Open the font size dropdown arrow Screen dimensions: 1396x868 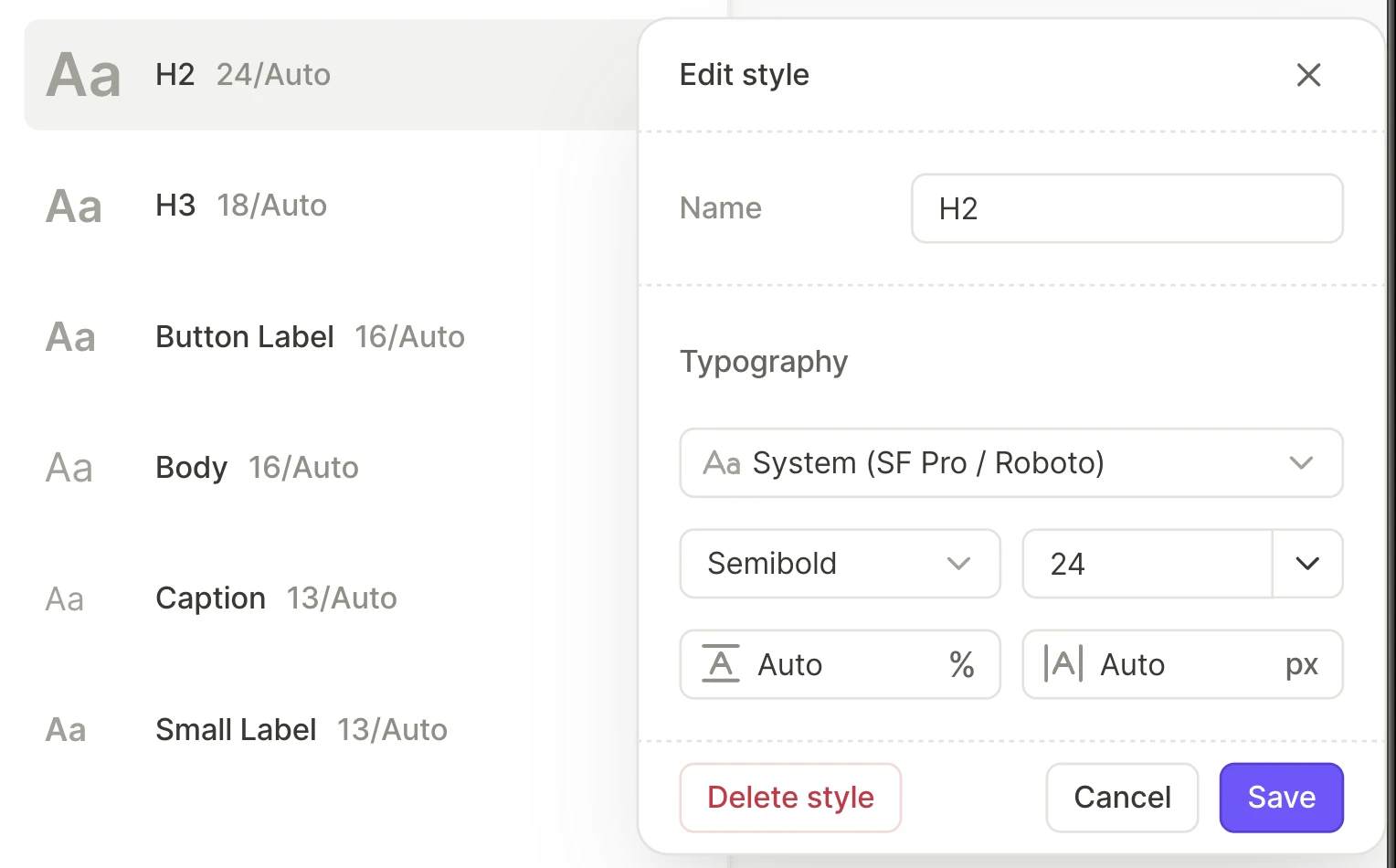click(1307, 564)
